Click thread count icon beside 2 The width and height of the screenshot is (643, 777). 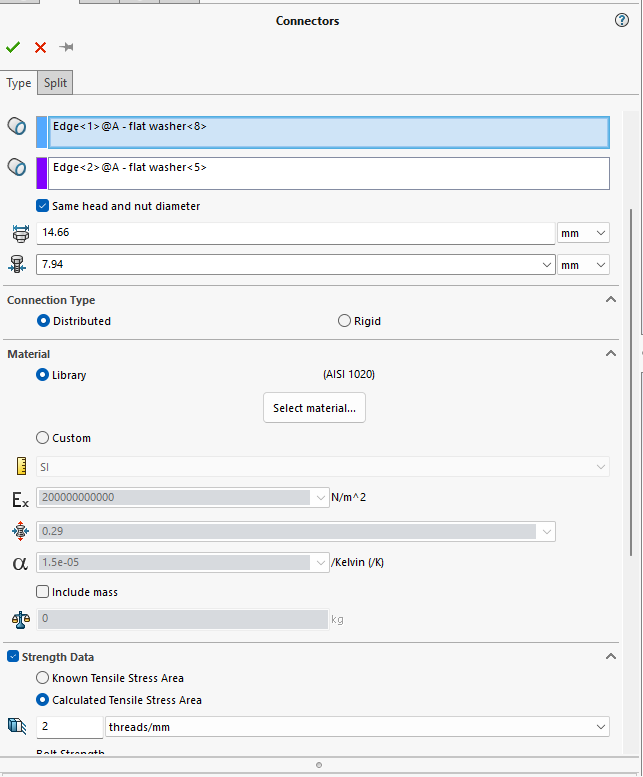(x=17, y=726)
